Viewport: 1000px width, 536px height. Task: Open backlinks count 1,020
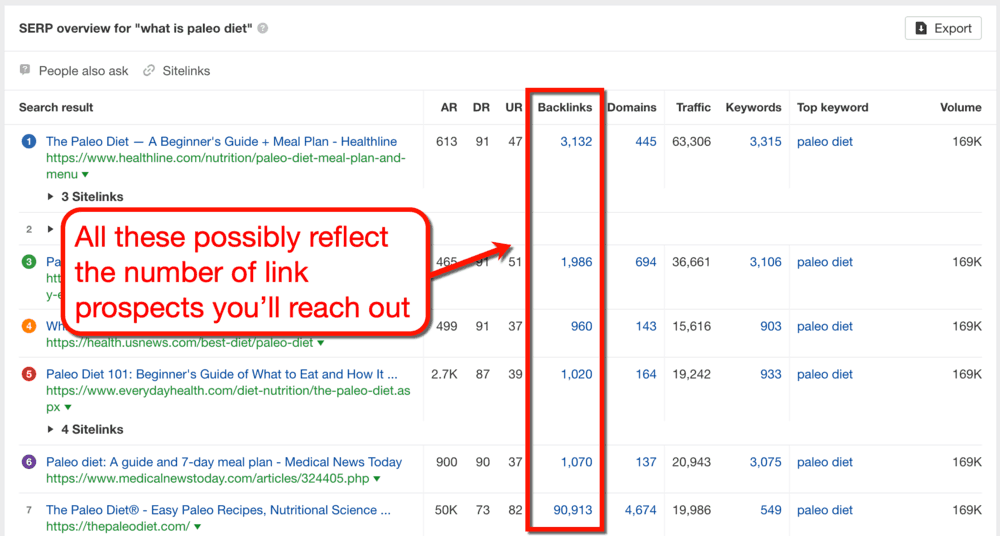tap(576, 375)
